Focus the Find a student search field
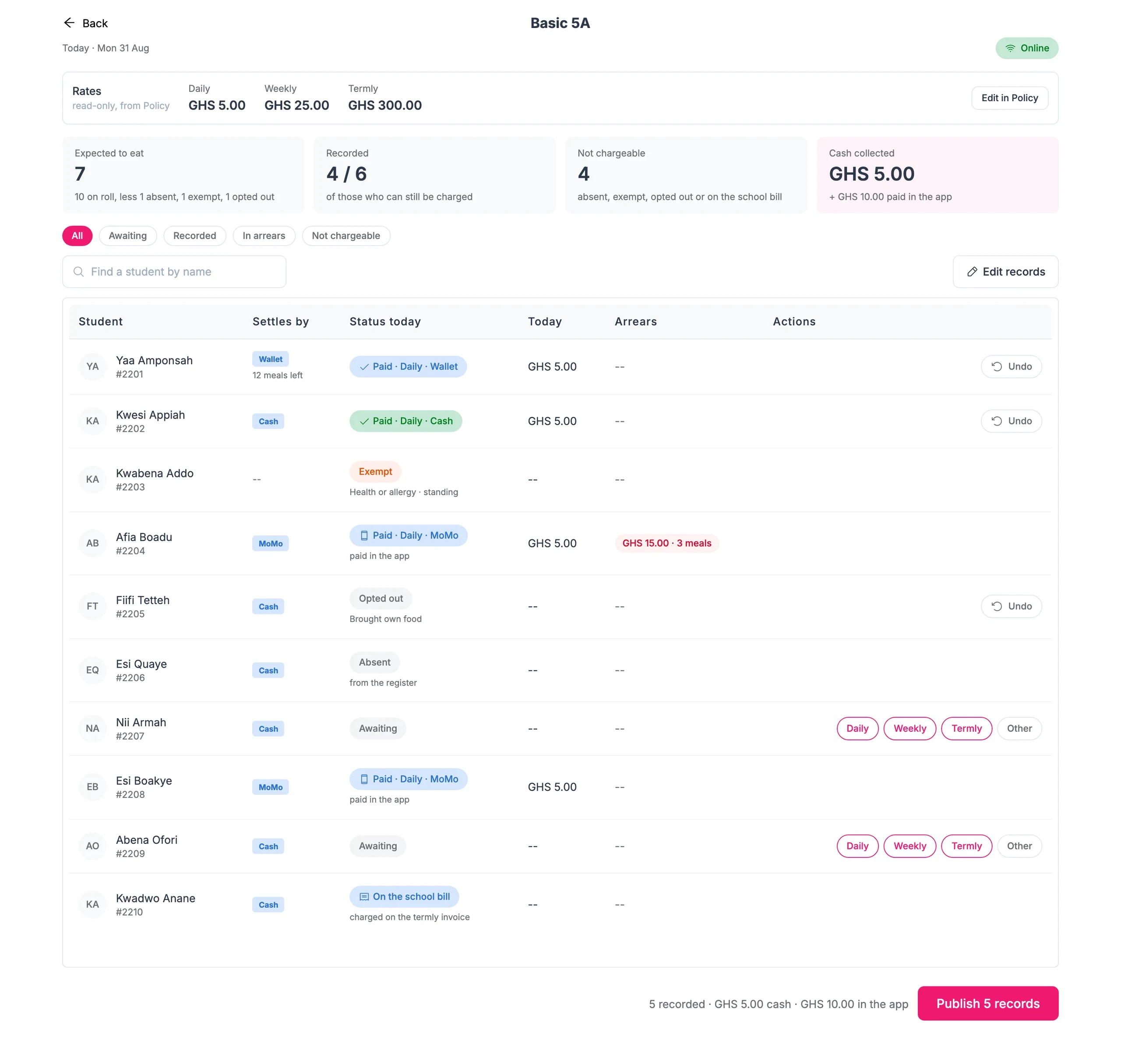1121x1064 pixels. [174, 271]
